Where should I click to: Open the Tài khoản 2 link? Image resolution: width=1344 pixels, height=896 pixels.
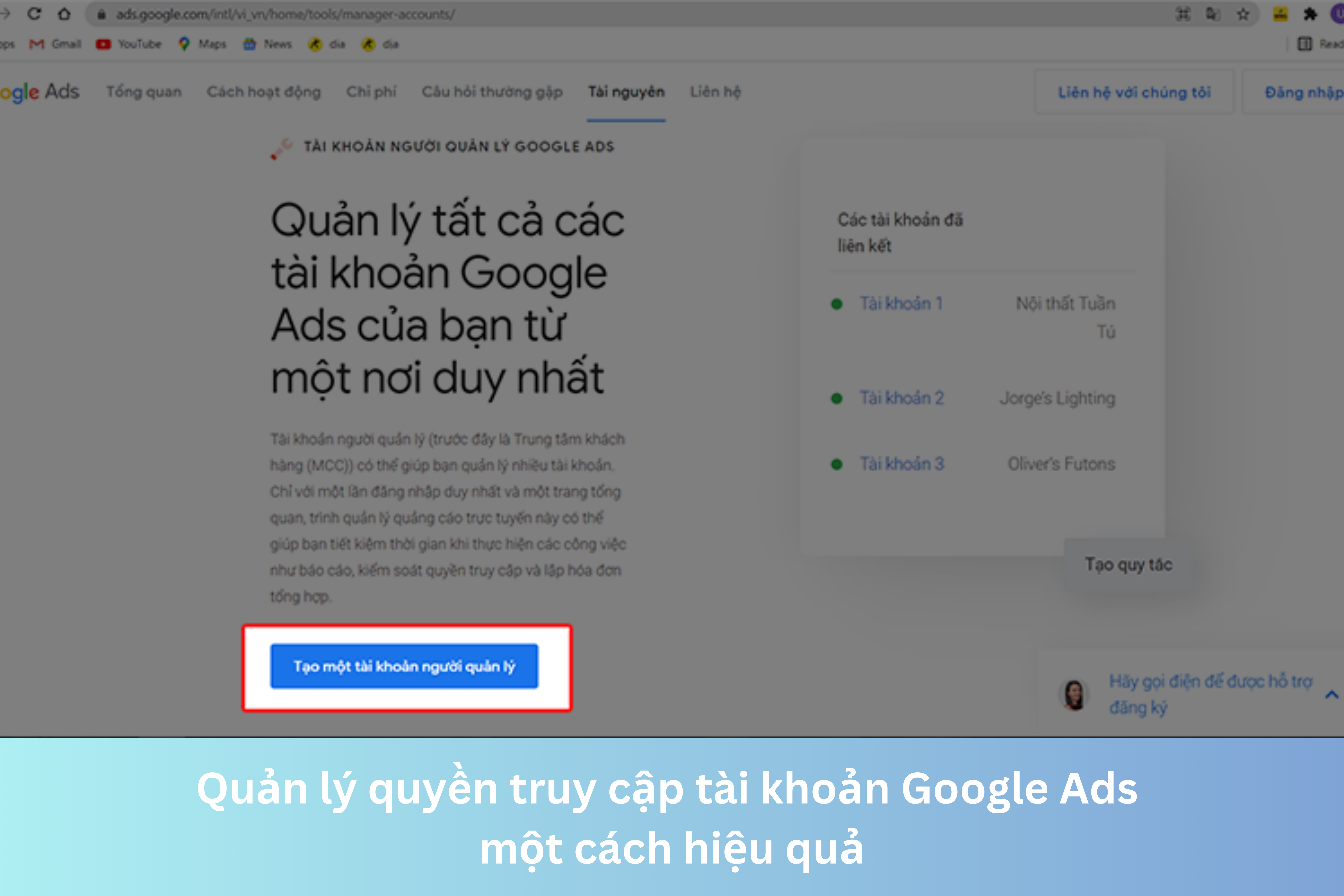[902, 398]
